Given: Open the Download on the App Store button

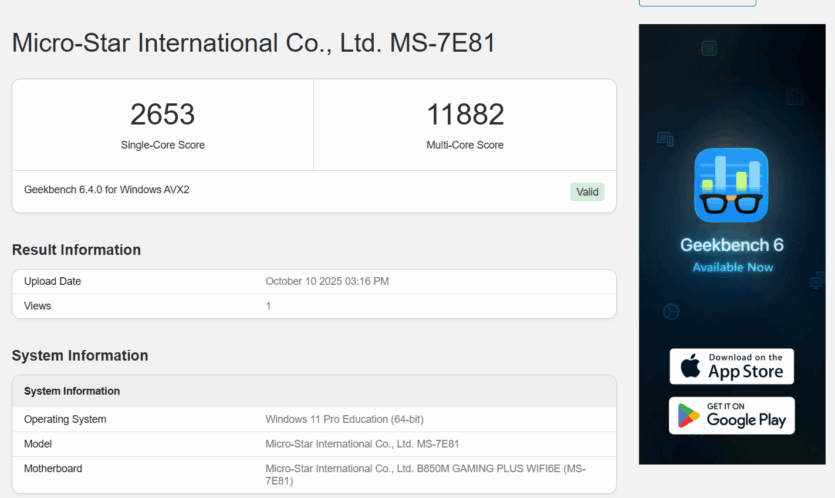Looking at the screenshot, I should coord(732,366).
